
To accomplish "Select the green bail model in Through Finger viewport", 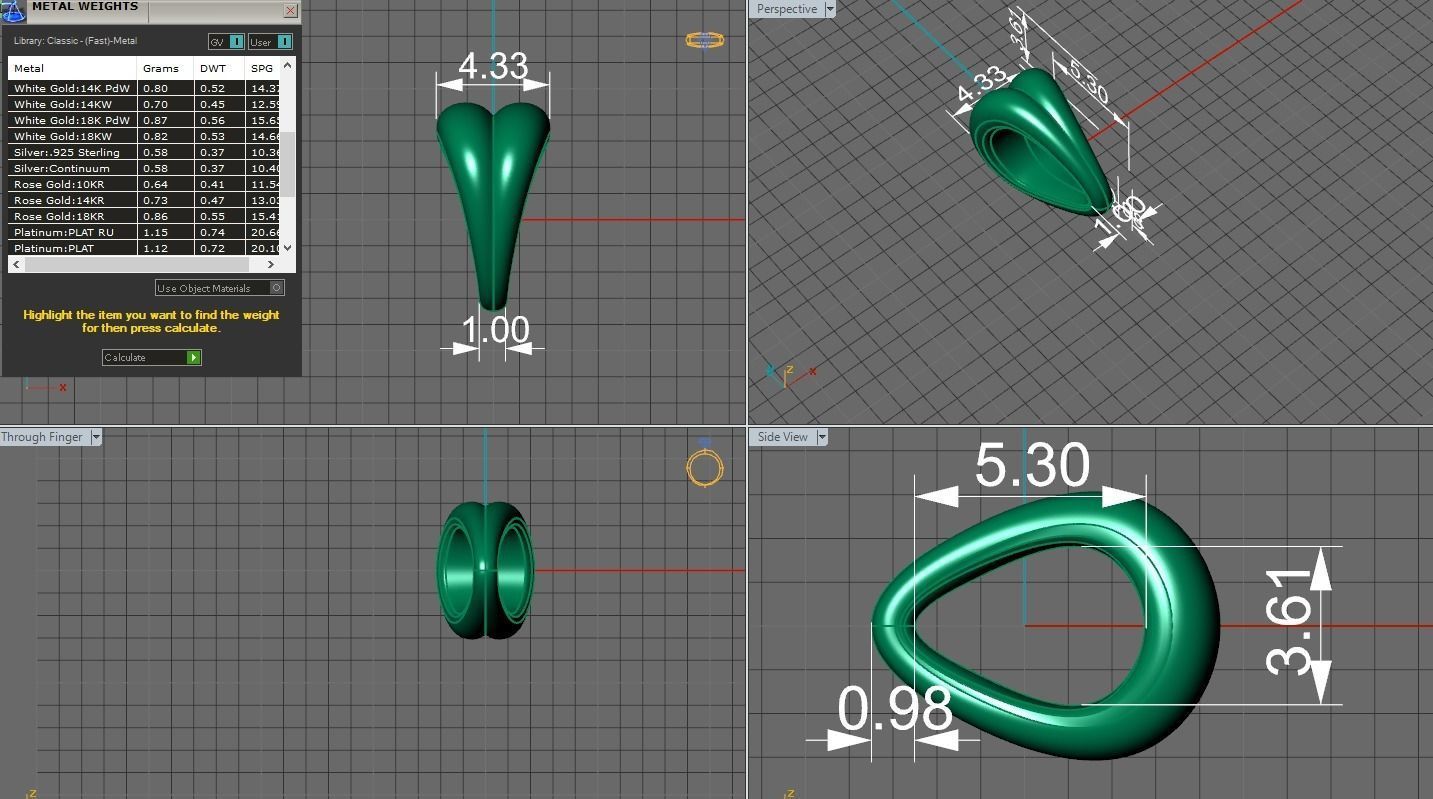I will 485,570.
